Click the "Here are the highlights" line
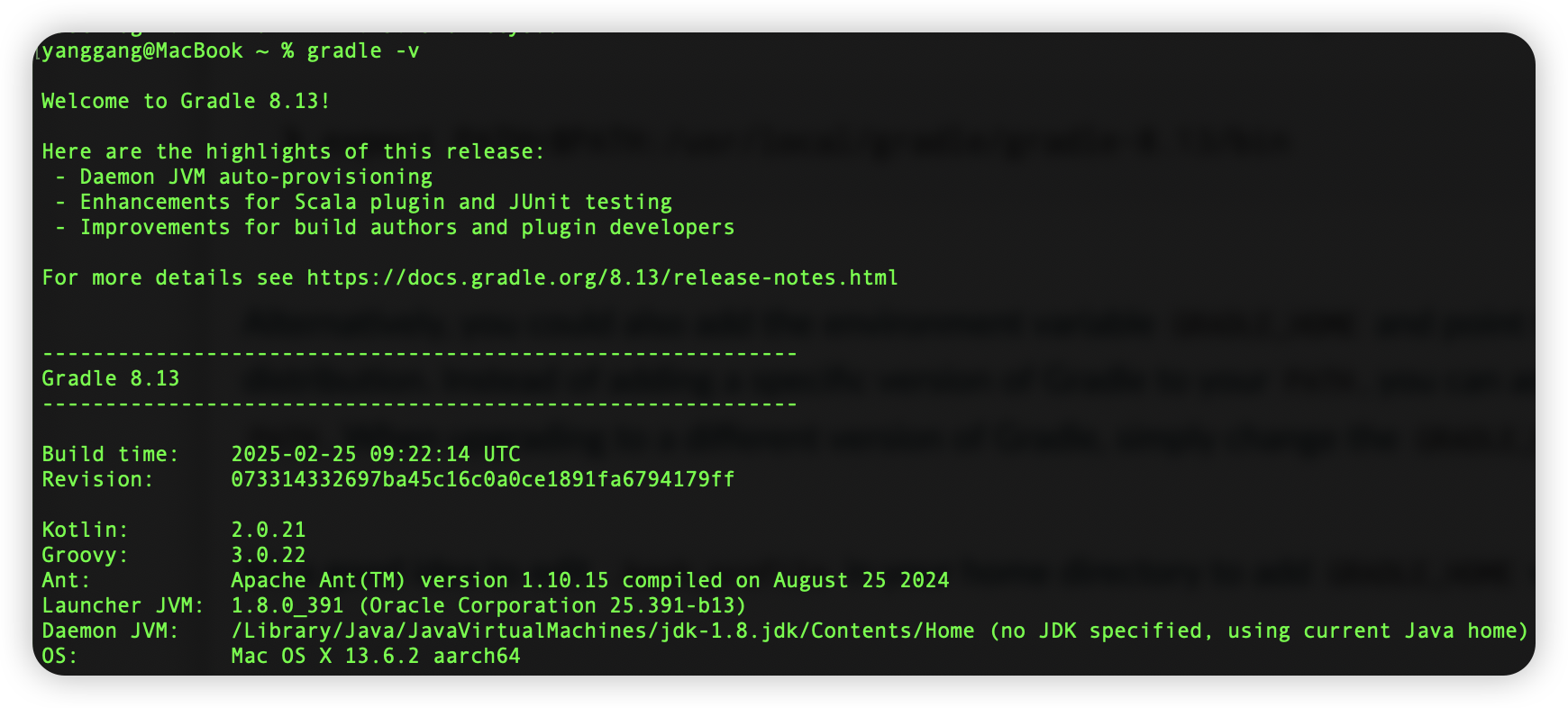Viewport: 1568px width, 708px height. pyautogui.click(x=294, y=151)
